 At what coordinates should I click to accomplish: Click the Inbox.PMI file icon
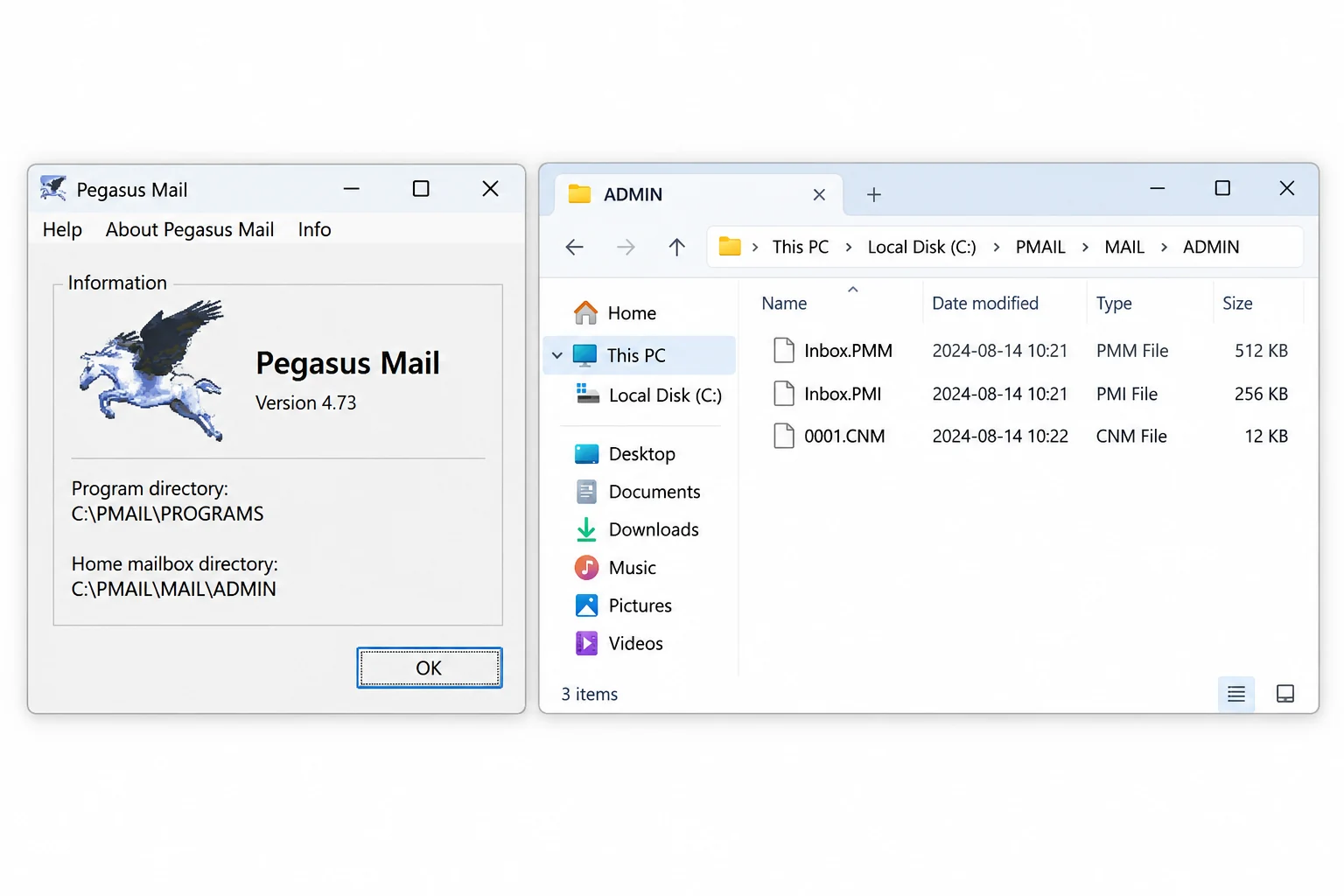coord(784,393)
